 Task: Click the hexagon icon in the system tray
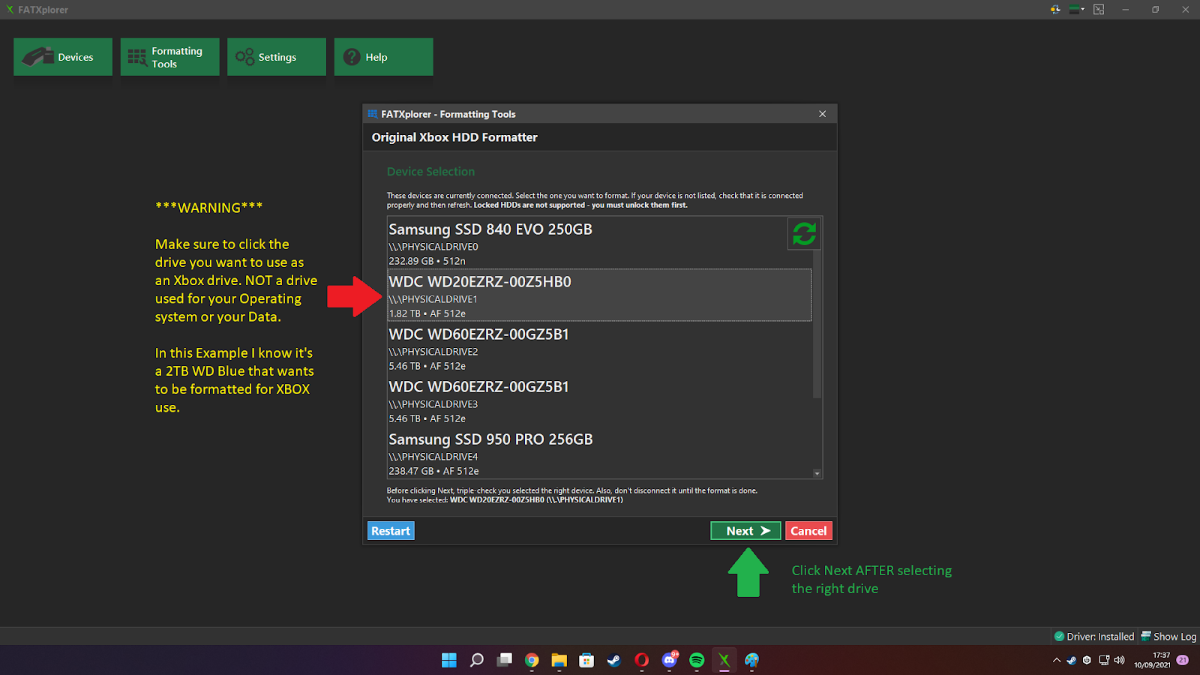tap(1087, 660)
